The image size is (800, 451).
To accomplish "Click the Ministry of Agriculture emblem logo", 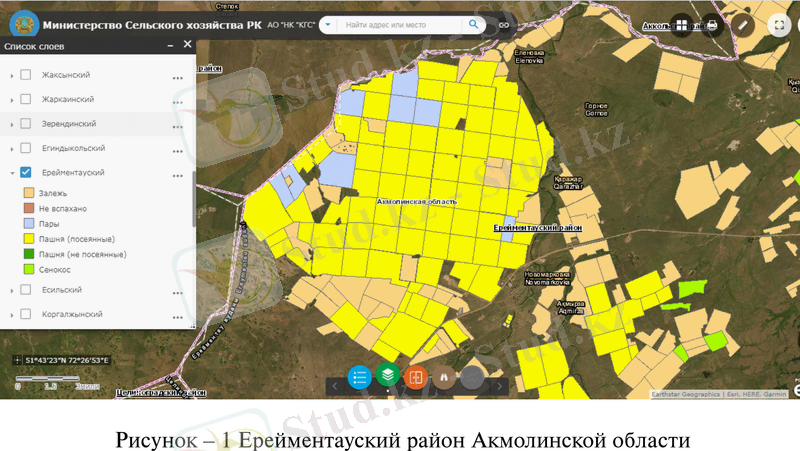I will pyautogui.click(x=24, y=24).
